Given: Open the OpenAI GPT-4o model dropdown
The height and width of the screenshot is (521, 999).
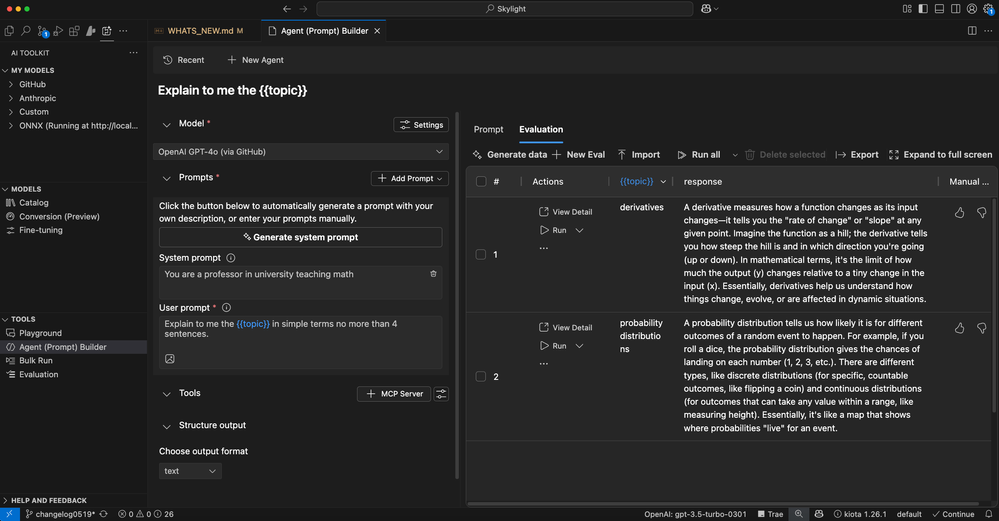Looking at the screenshot, I should coord(301,152).
